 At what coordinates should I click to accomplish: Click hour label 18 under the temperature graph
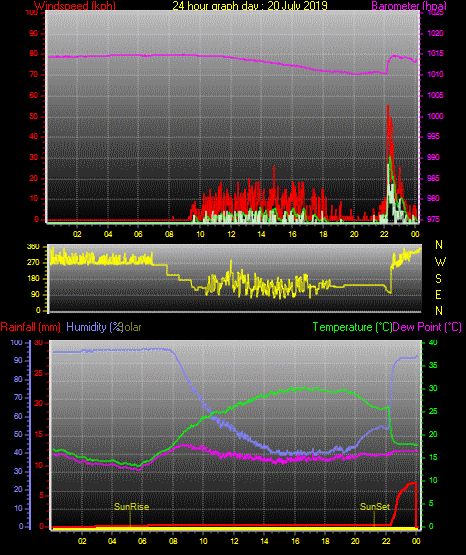325,541
